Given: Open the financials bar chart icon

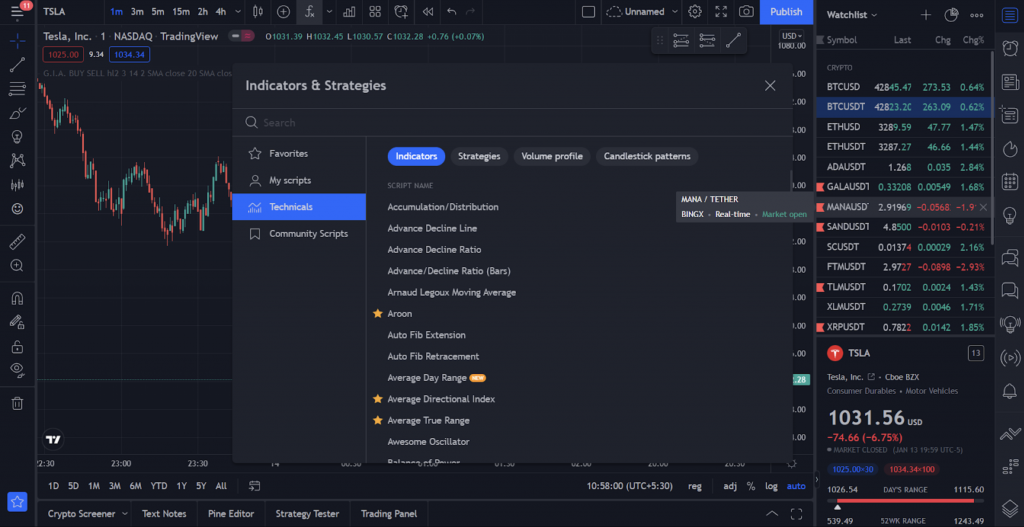Looking at the screenshot, I should pyautogui.click(x=349, y=12).
